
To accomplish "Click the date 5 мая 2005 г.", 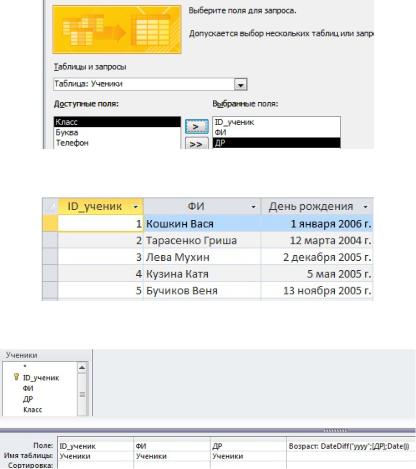I will tap(317, 274).
